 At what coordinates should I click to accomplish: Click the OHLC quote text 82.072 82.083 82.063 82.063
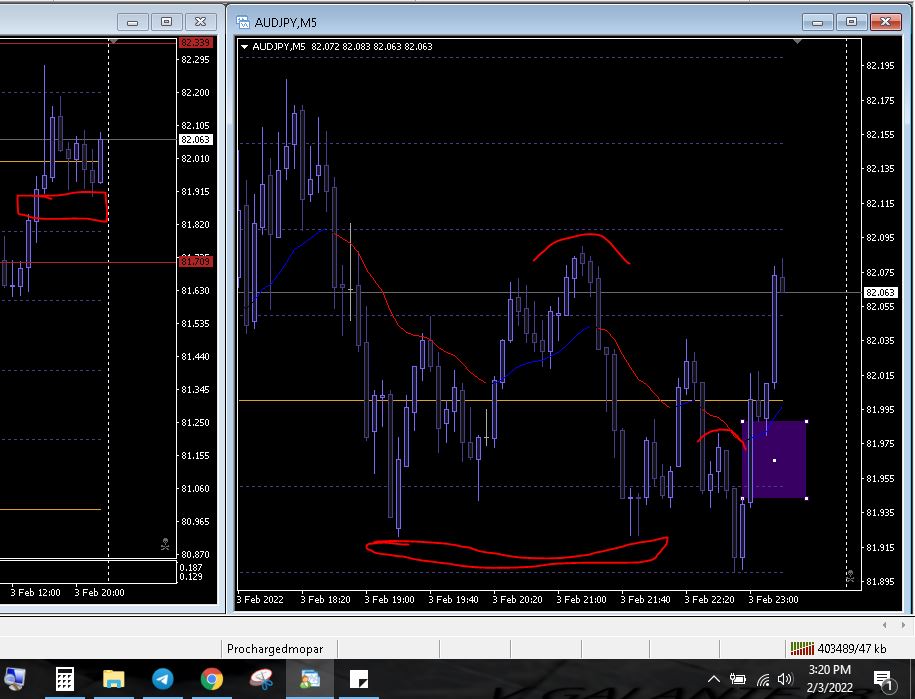[372, 47]
